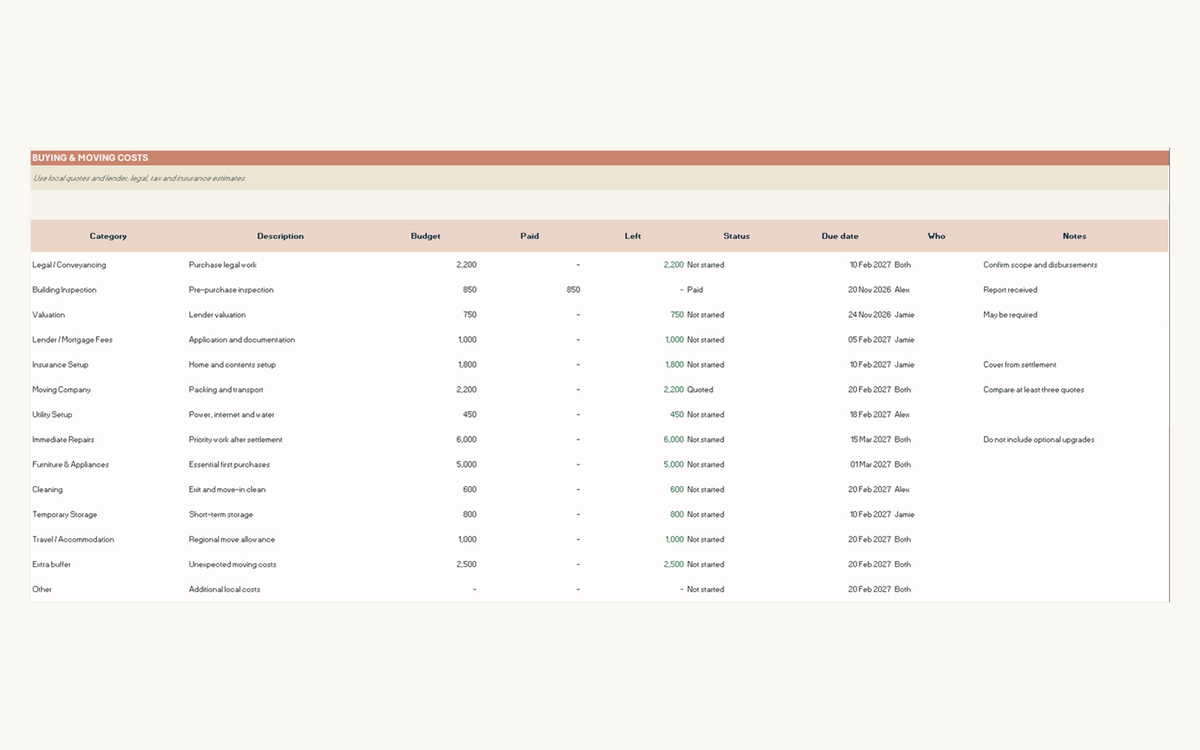
Task: Click the note 'May be required'
Action: tap(1010, 315)
